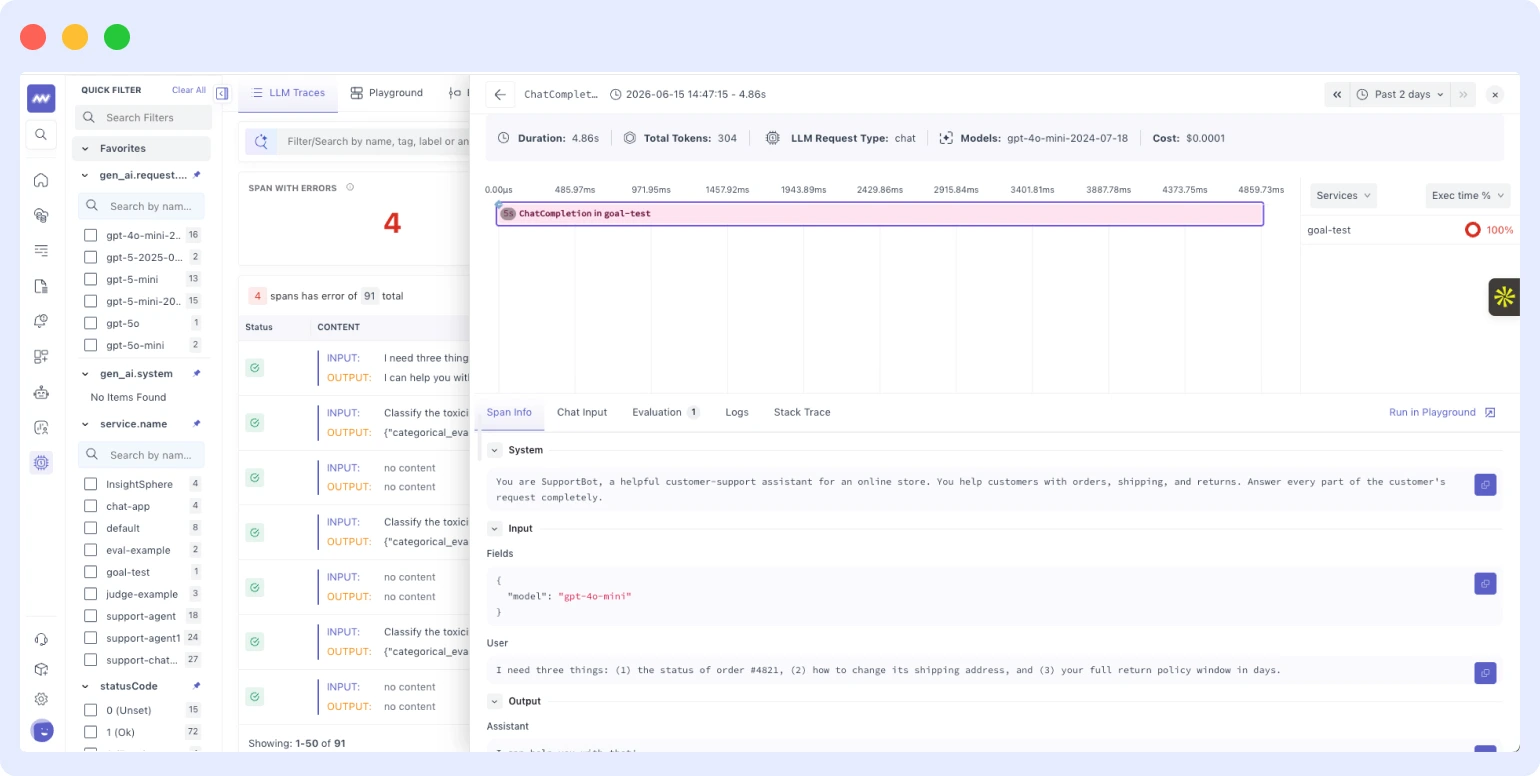This screenshot has width=1540, height=776.
Task: Click the AI search sparkle icon
Action: pos(261,141)
